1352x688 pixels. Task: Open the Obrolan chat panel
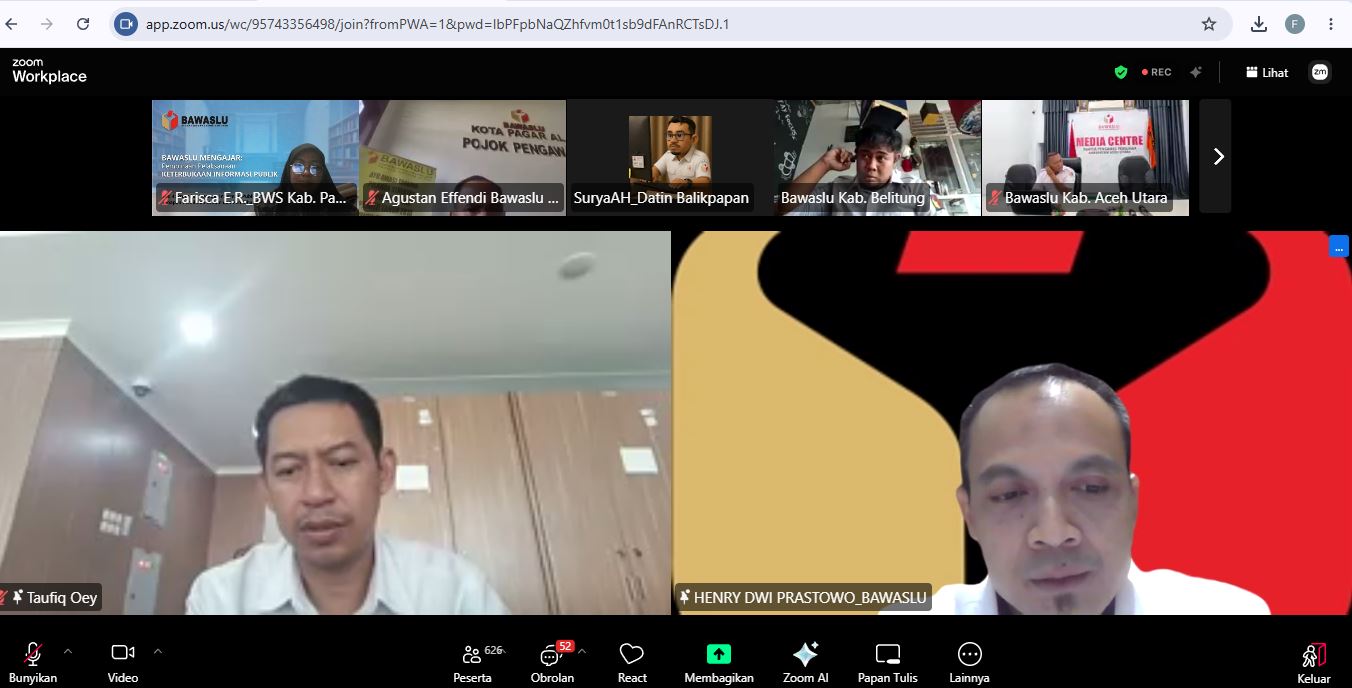tap(552, 662)
